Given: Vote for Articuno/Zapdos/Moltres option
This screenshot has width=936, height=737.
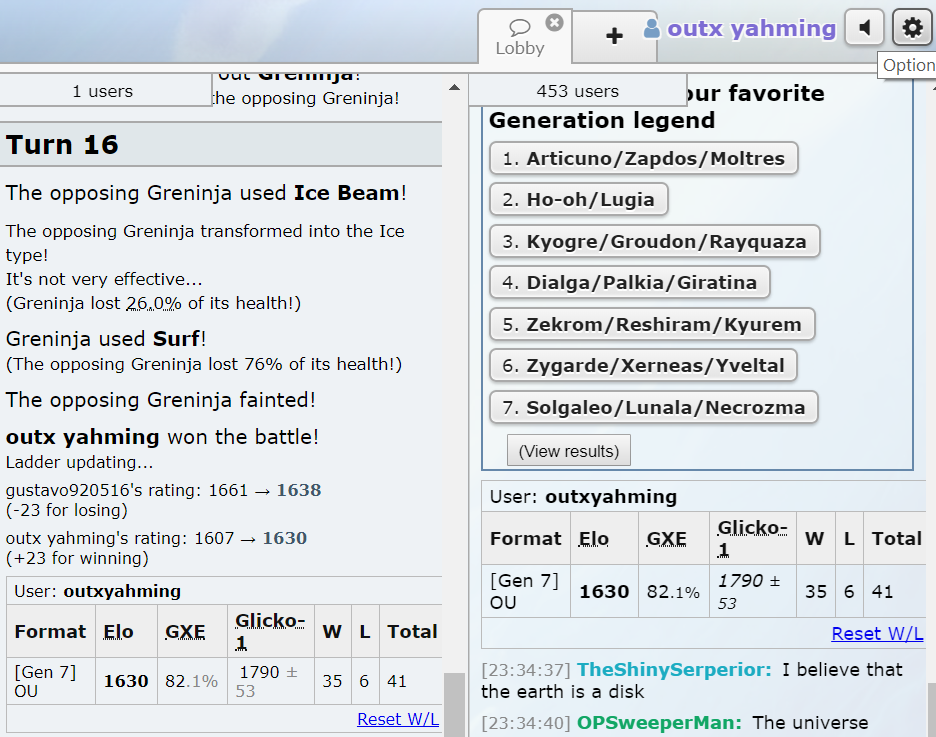Looking at the screenshot, I should [643, 158].
